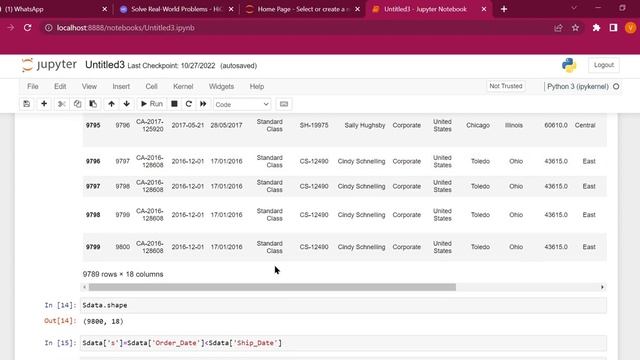Run the current cell
Viewport: 640px width, 360px height.
coord(151,104)
